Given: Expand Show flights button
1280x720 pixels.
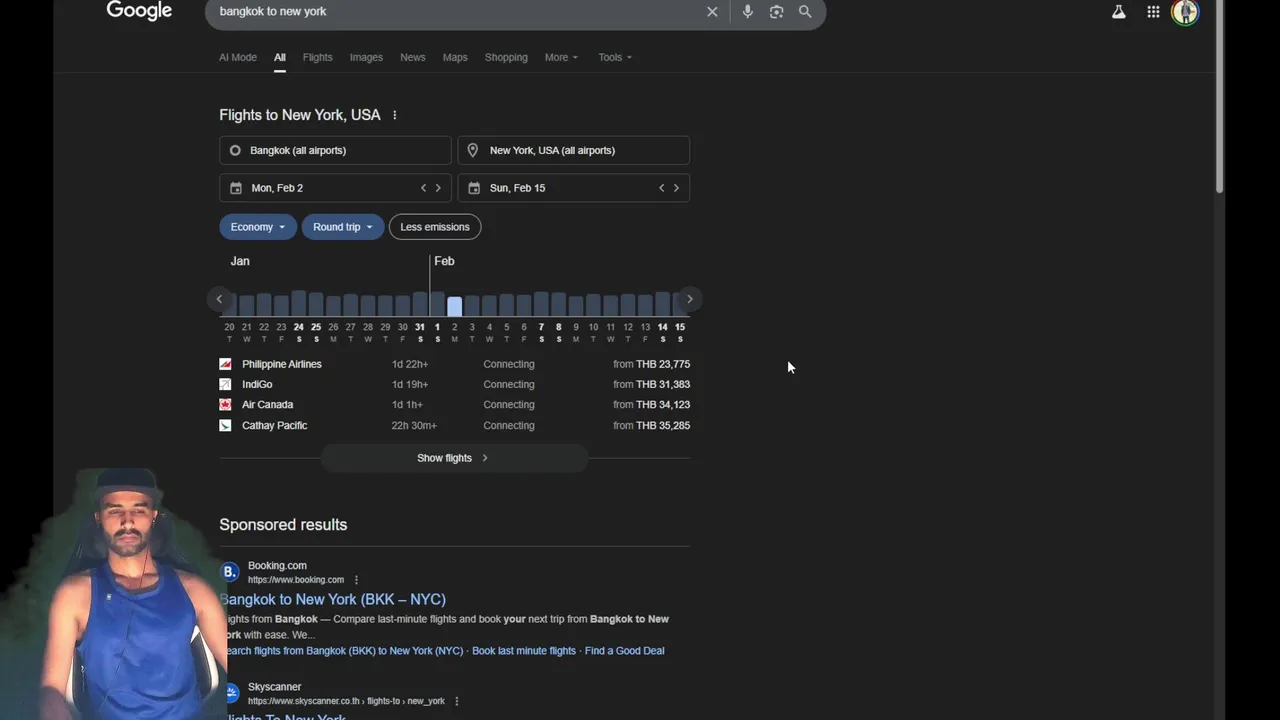Looking at the screenshot, I should pos(454,458).
